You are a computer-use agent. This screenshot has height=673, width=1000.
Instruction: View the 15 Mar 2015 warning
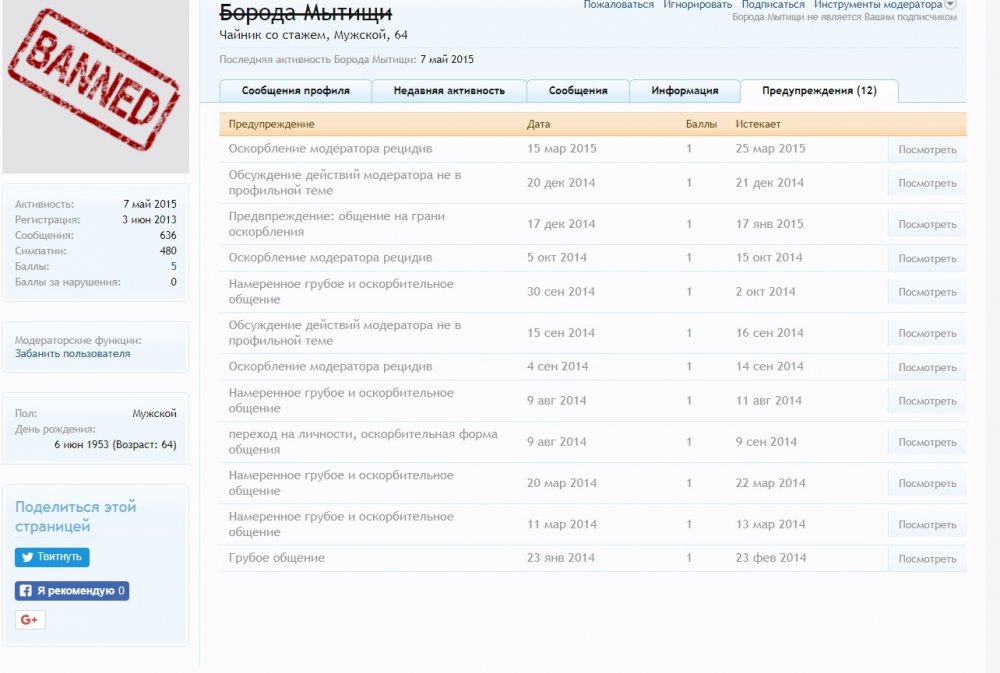pos(926,150)
